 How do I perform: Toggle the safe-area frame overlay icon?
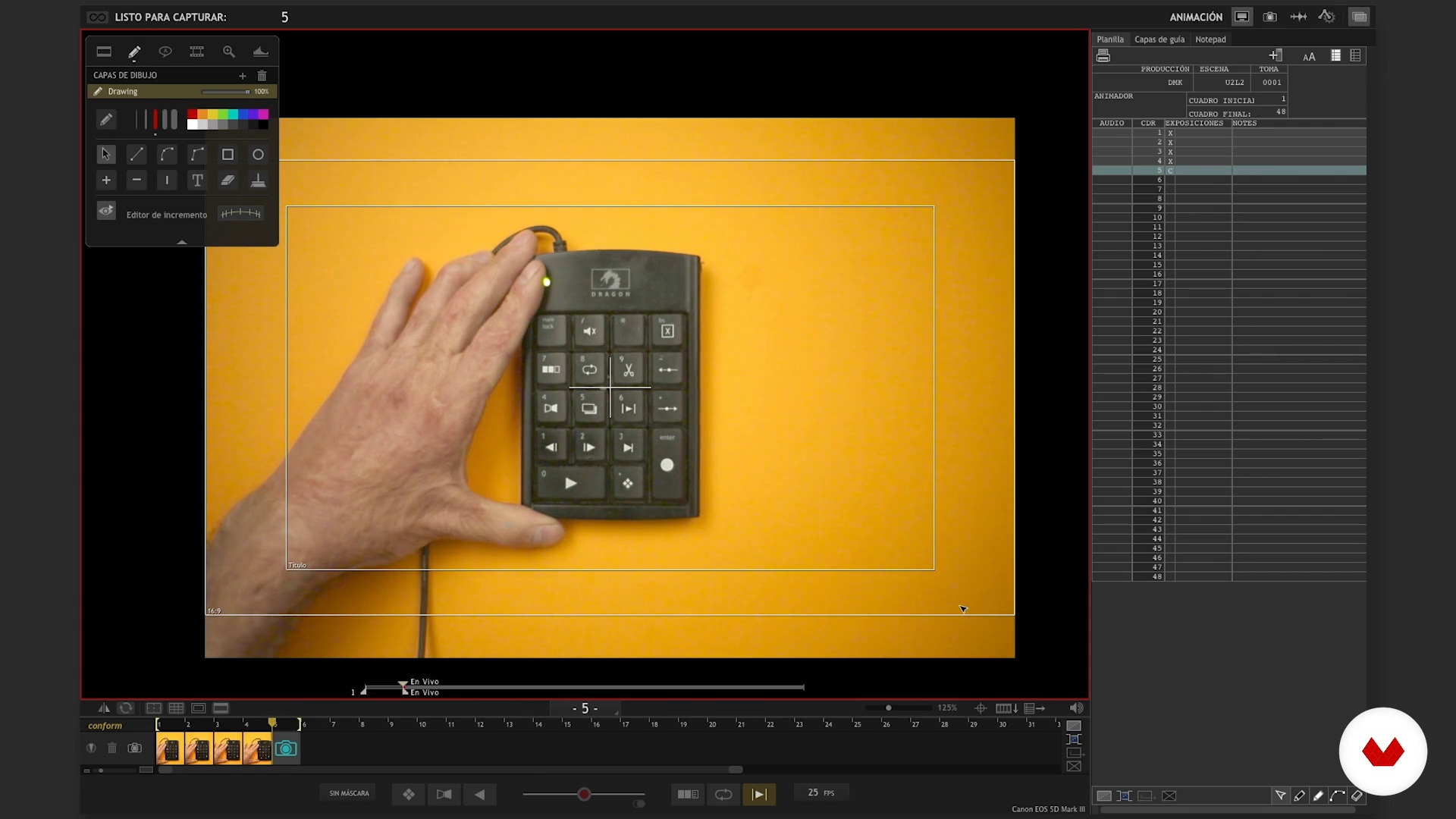click(199, 708)
